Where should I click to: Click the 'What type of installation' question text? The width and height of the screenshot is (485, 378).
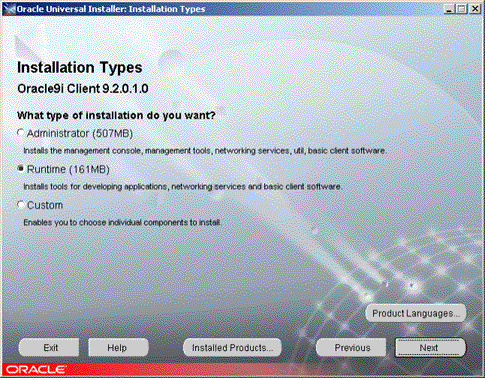[x=116, y=115]
